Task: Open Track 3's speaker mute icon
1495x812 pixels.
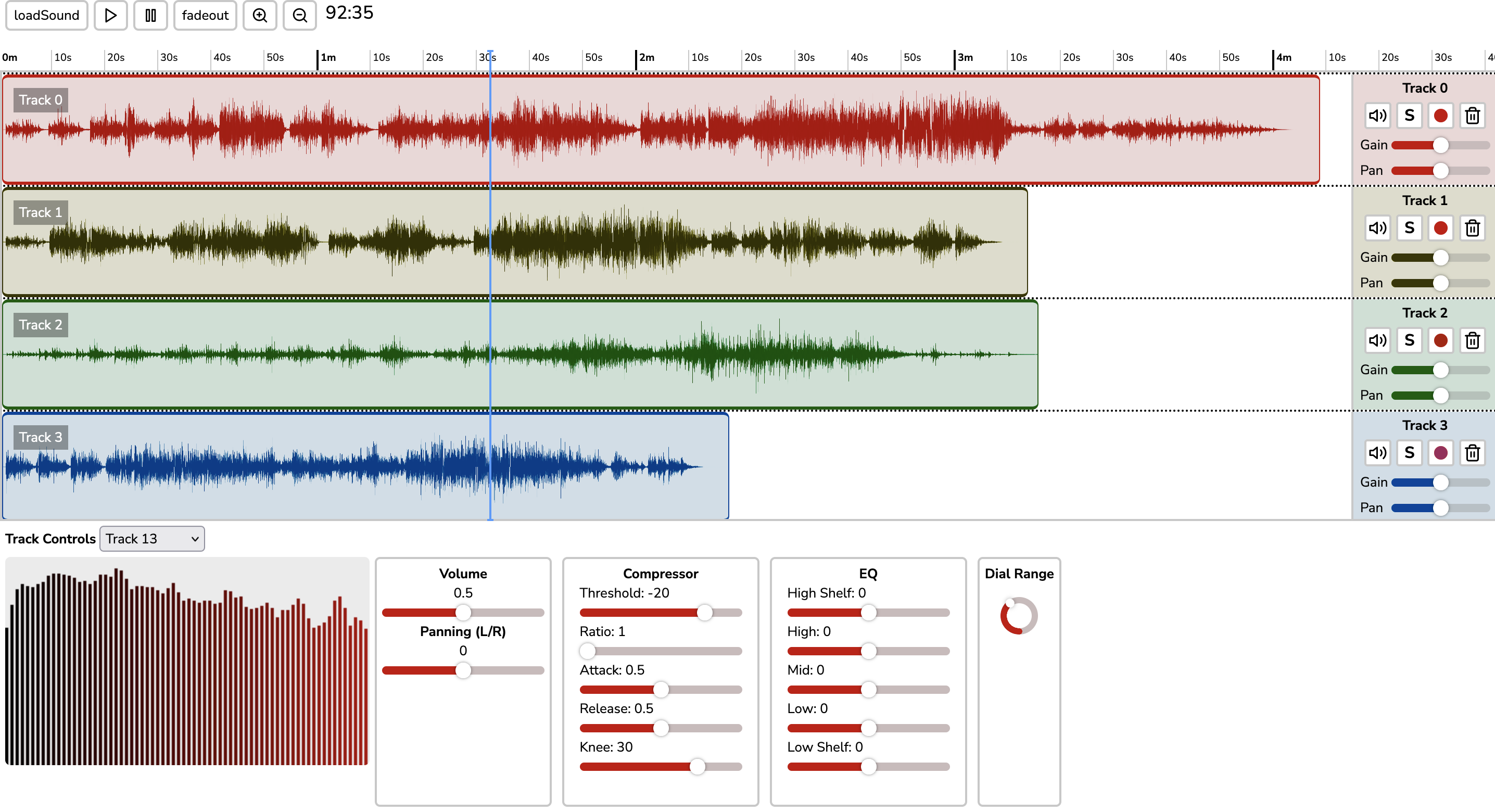Action: point(1377,453)
